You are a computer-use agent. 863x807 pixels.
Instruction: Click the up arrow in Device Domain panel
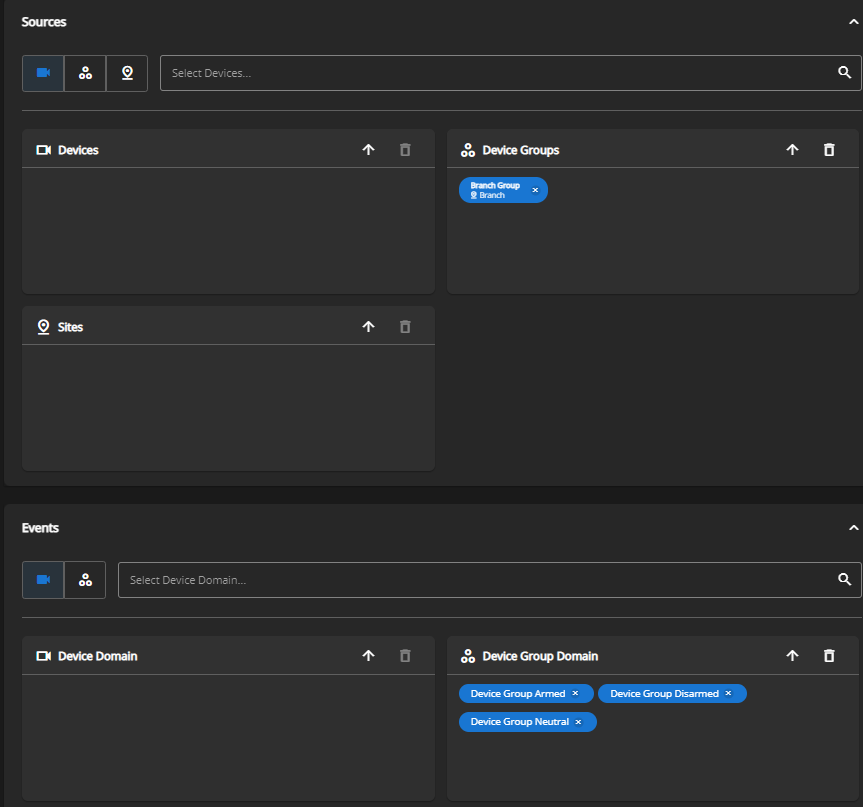[x=368, y=656]
